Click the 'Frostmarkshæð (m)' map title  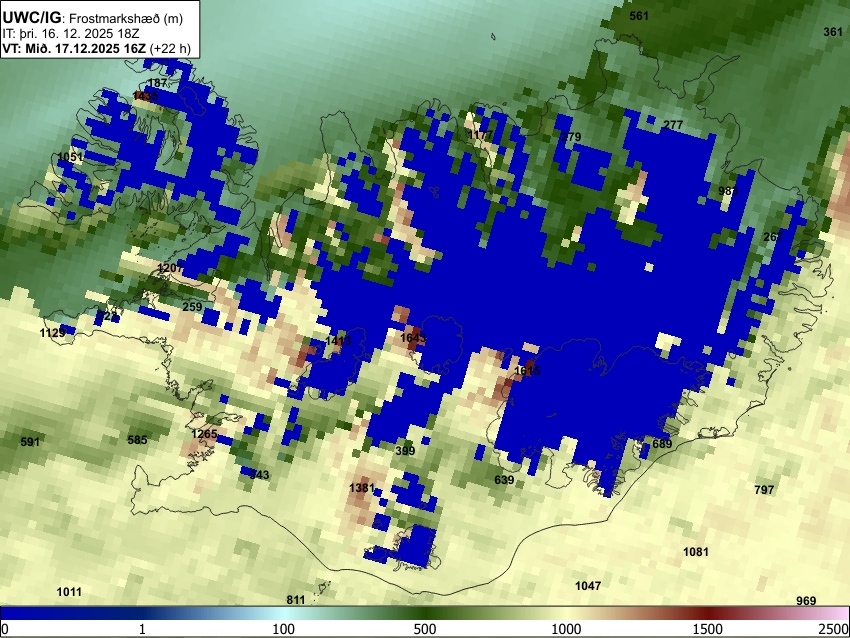126,18
